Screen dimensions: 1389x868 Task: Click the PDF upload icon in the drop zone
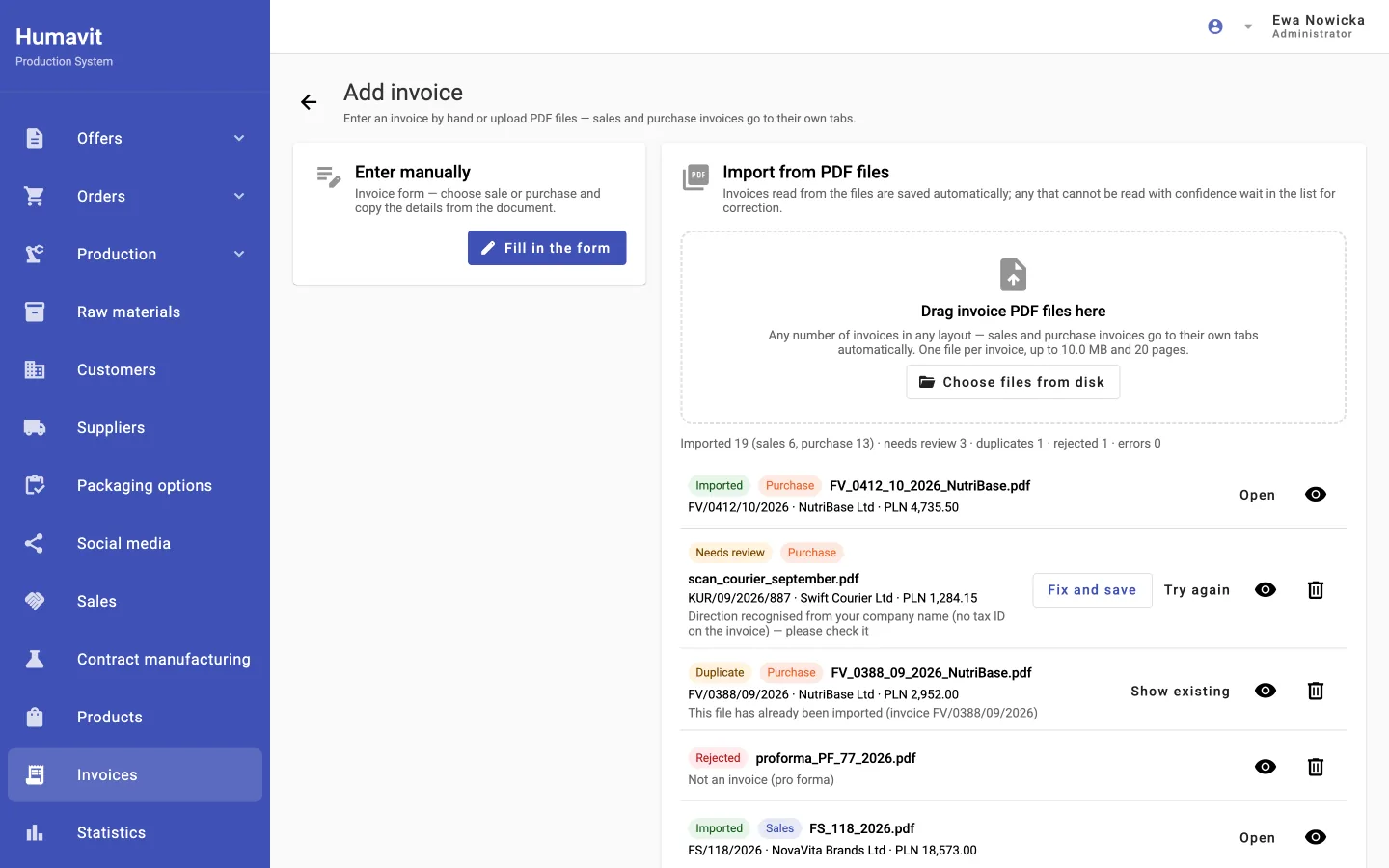[x=1013, y=275]
